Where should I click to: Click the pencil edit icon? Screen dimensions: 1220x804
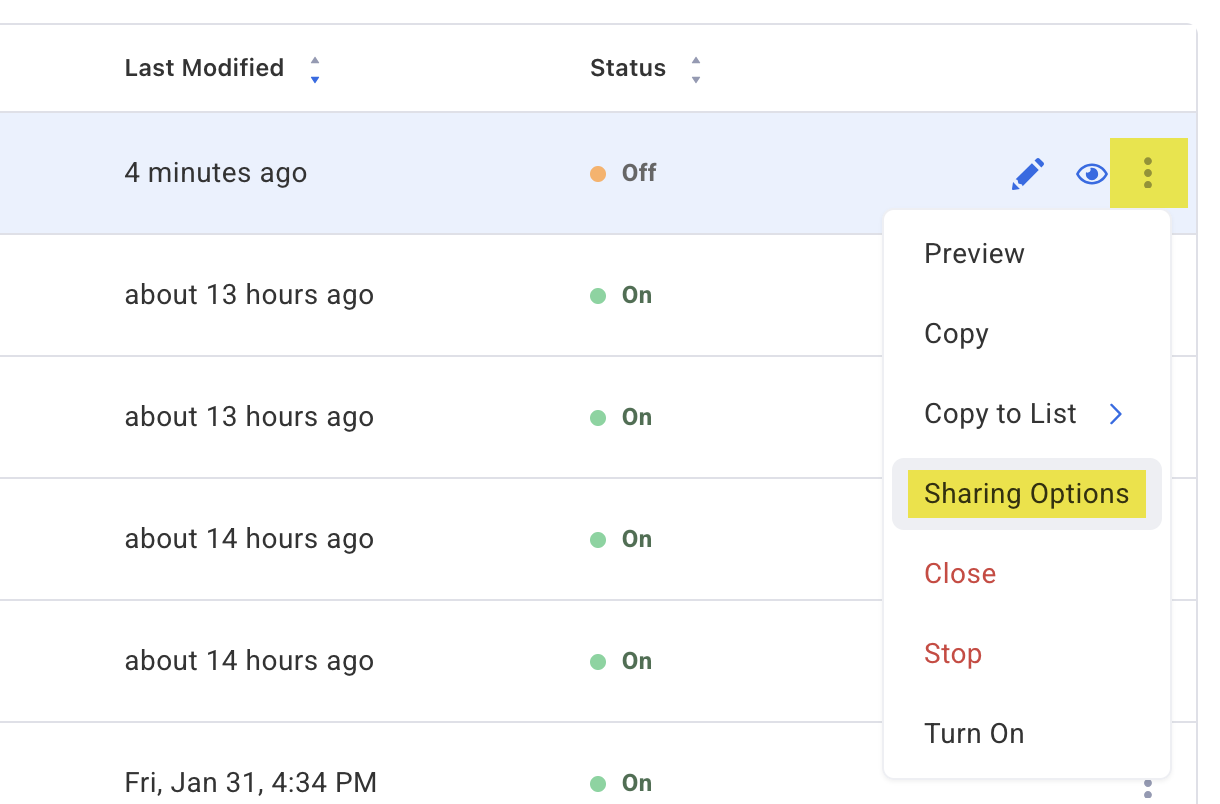pos(1027,173)
